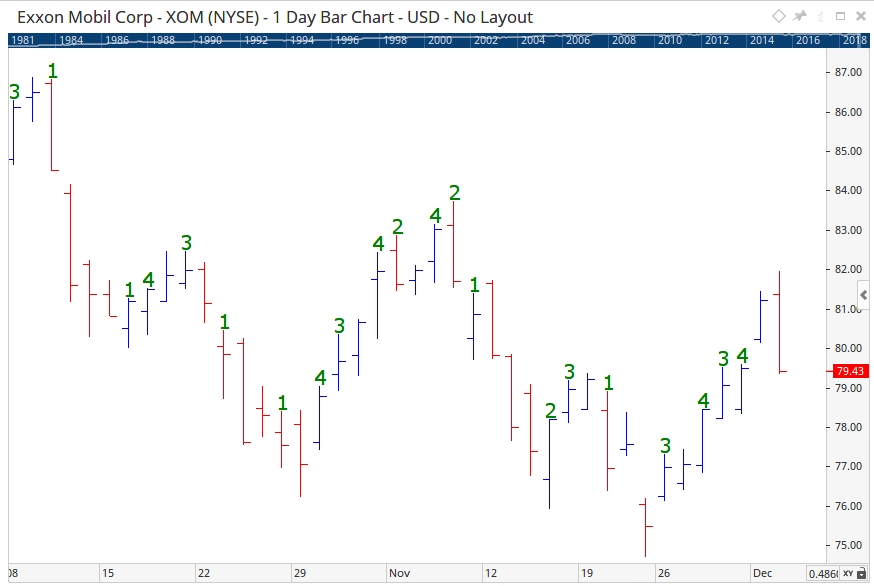Click the '22' label on the date axis
Screen dimensions: 874x586
coord(204,573)
